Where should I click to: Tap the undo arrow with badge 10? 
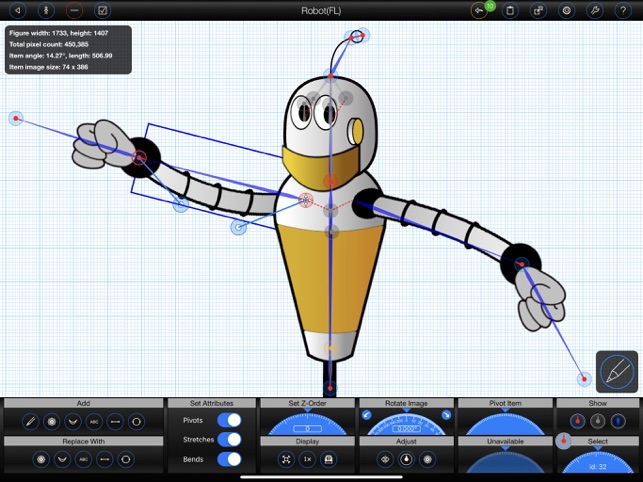pyautogui.click(x=480, y=11)
